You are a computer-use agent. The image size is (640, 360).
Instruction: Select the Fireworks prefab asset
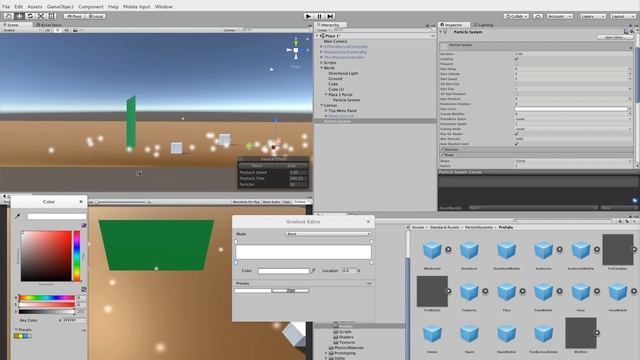tap(469, 291)
